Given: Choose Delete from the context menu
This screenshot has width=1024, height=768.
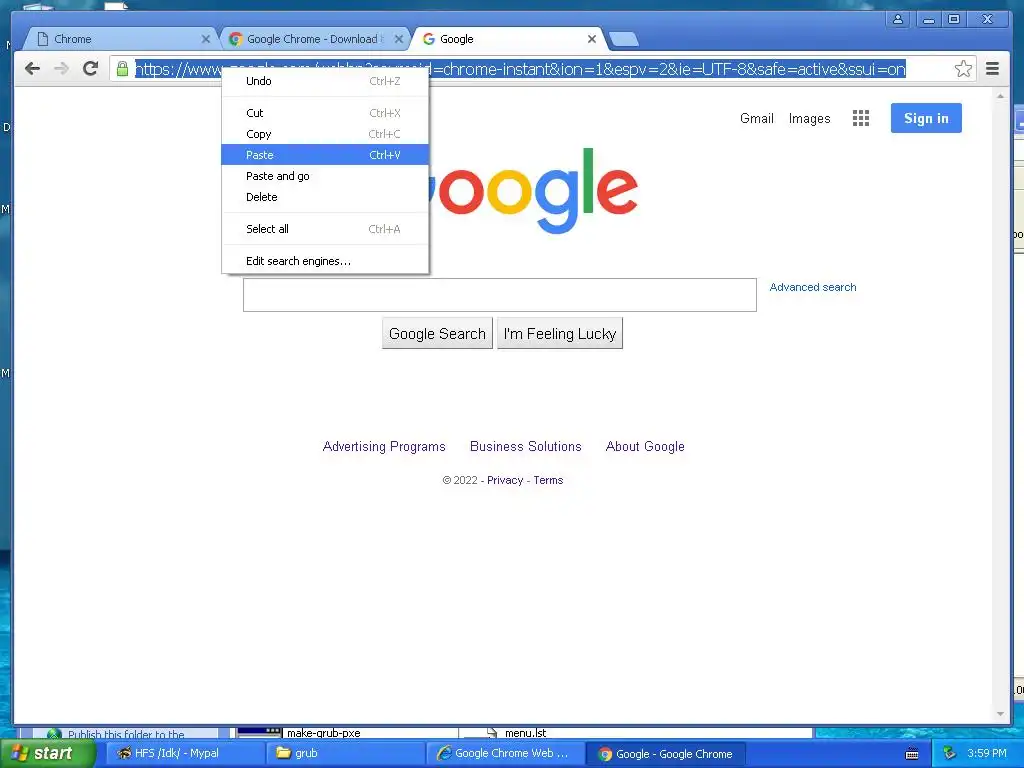Looking at the screenshot, I should tap(325, 197).
